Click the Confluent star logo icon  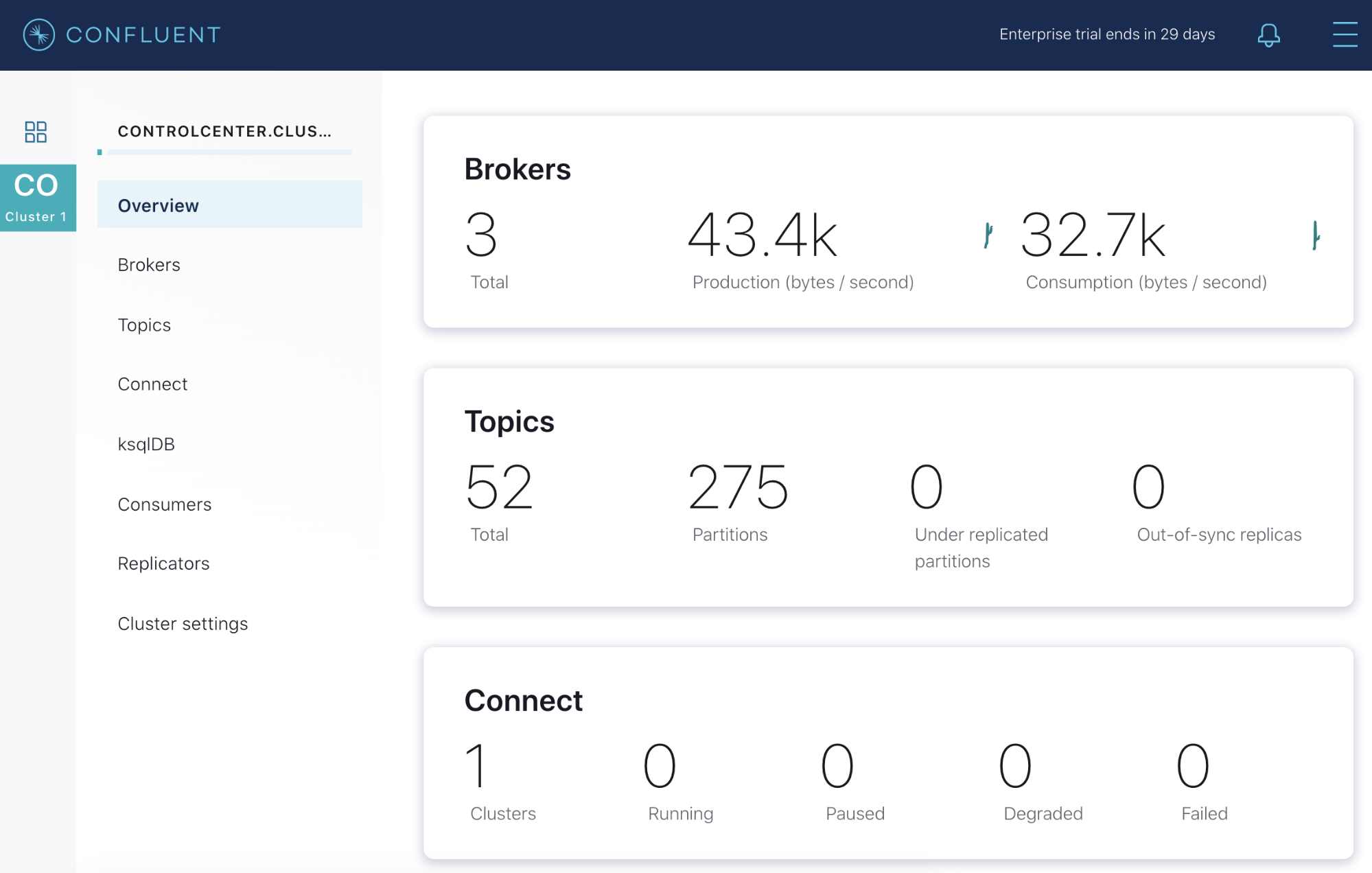39,34
